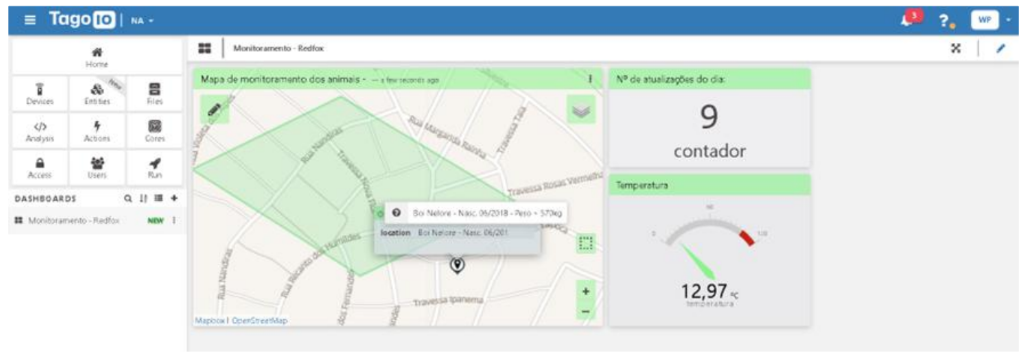
Task: Open the map layers selector
Action: pos(580,109)
